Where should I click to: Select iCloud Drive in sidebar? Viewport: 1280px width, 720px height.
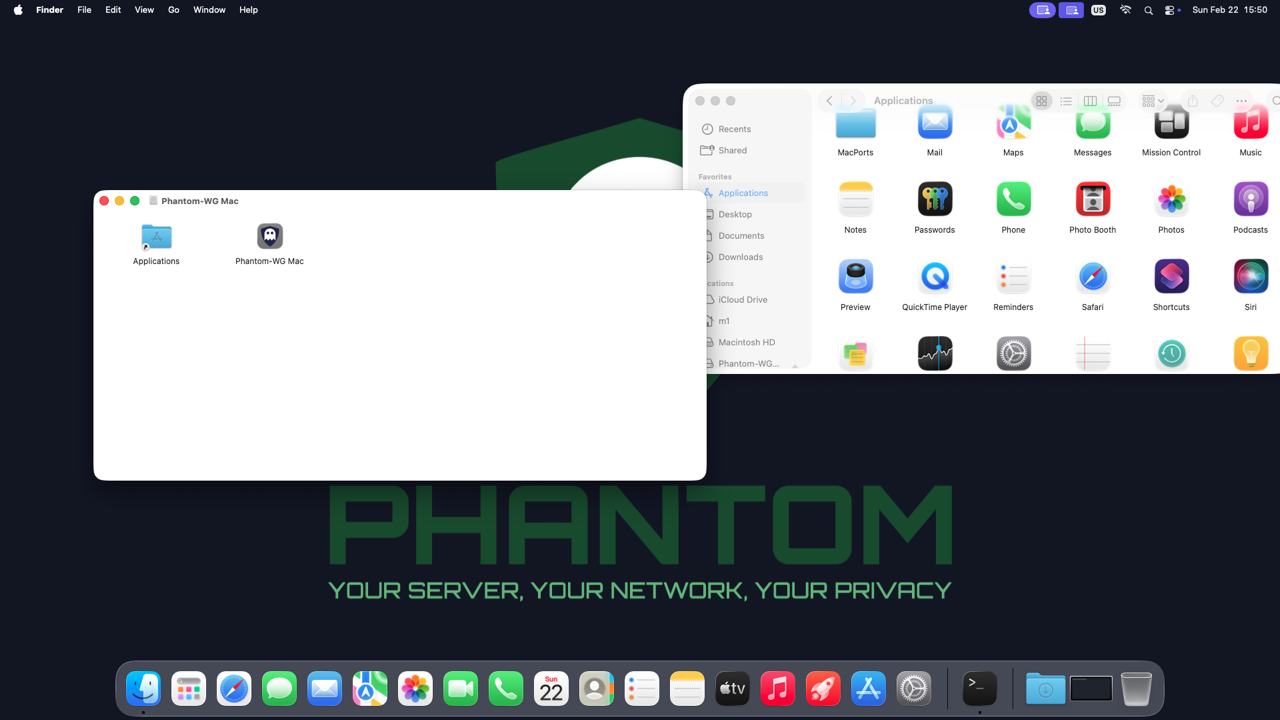coord(742,300)
